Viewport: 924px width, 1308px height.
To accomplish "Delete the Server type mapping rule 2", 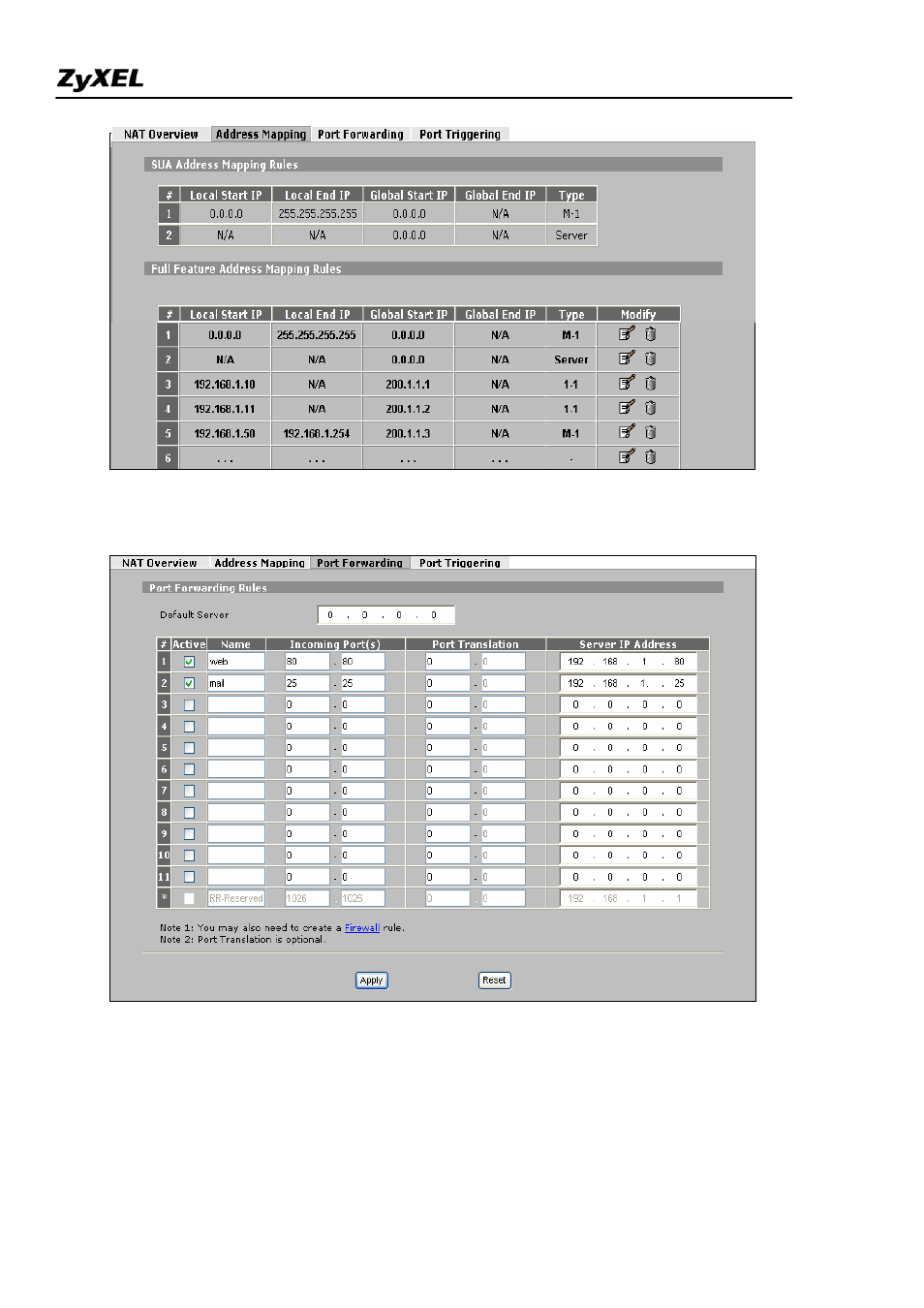I will (651, 358).
